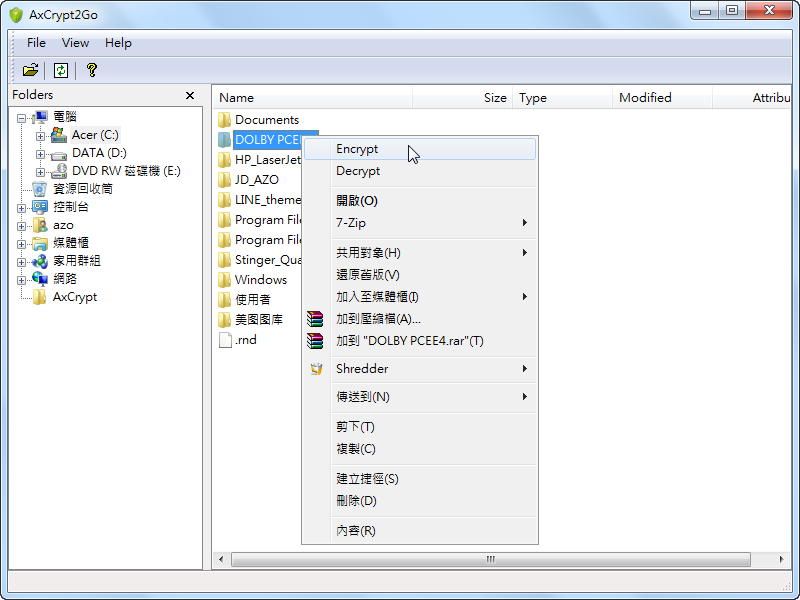
Task: Click the AxCrypt2Go shield title icon
Action: [16, 15]
